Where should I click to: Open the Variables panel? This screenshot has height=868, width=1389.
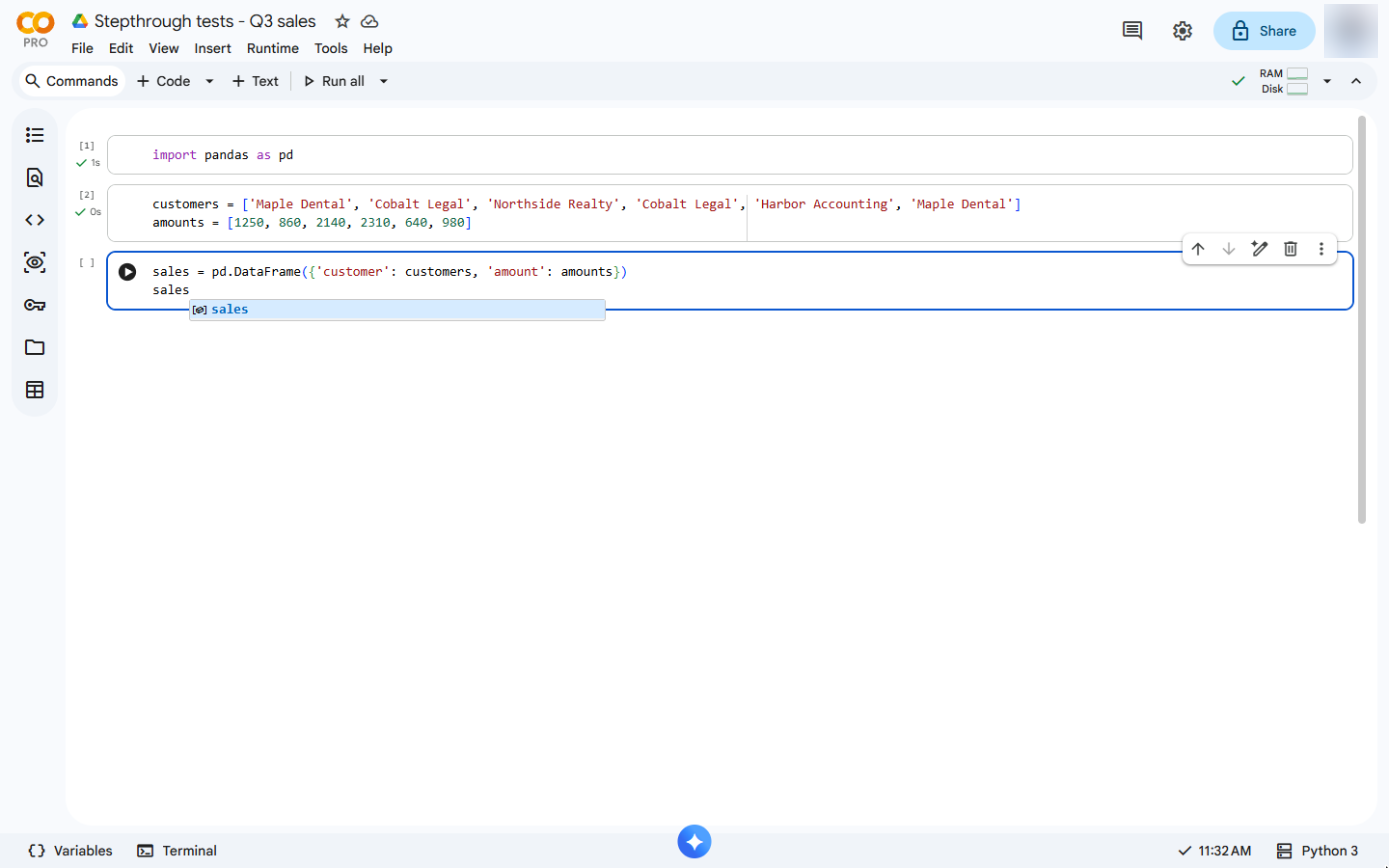click(x=70, y=851)
